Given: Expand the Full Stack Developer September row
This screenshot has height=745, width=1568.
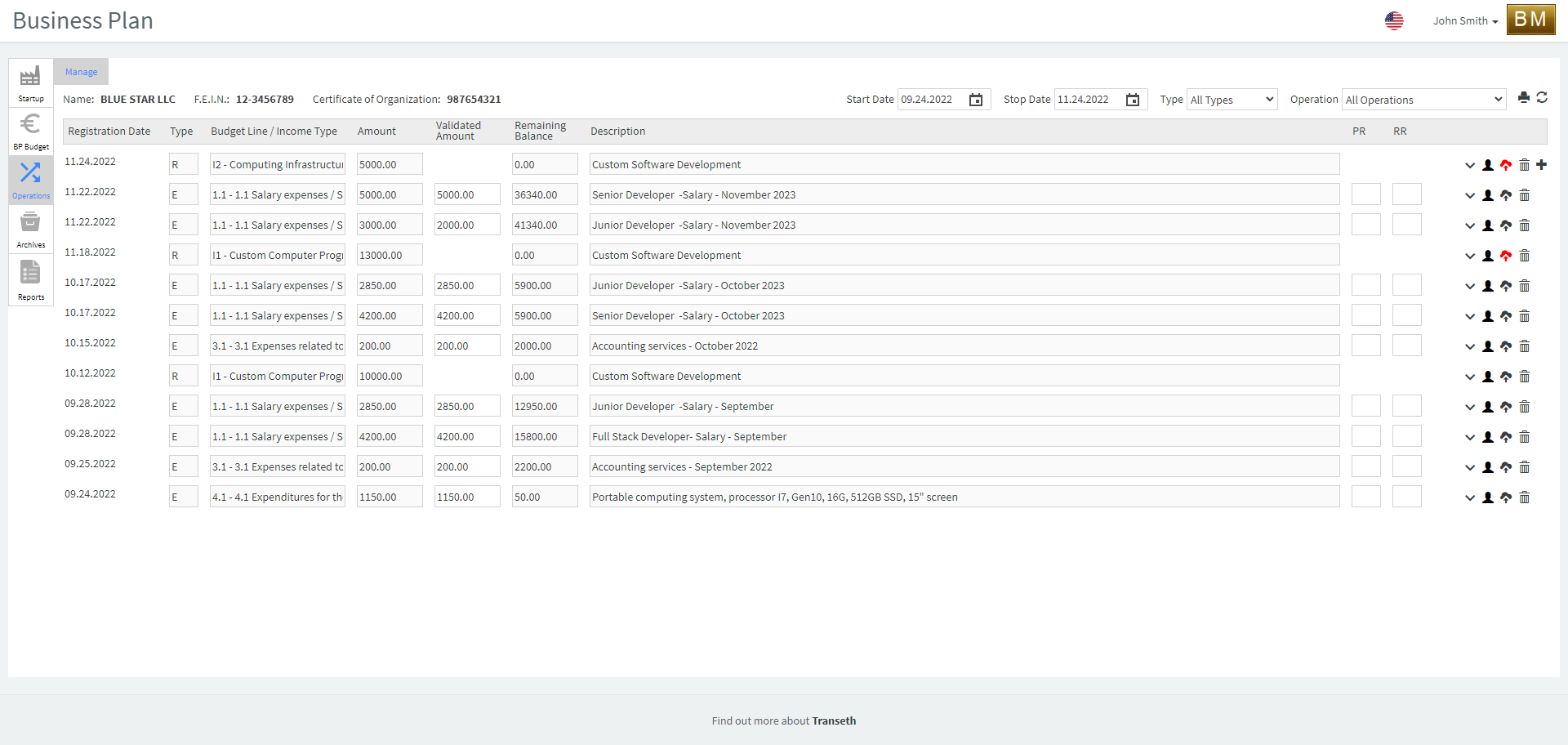Looking at the screenshot, I should 1470,438.
